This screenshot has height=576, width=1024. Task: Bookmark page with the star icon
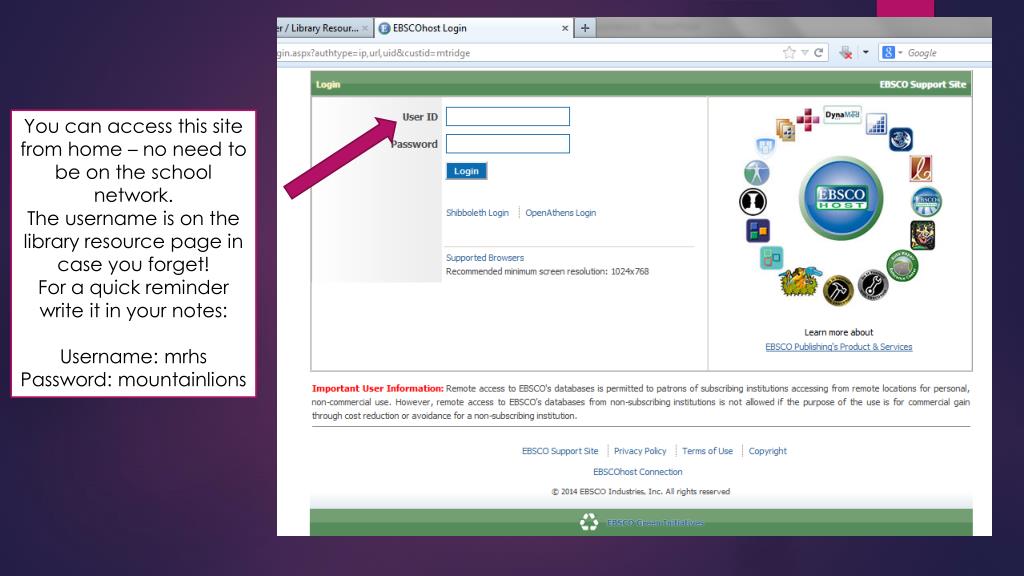point(789,53)
